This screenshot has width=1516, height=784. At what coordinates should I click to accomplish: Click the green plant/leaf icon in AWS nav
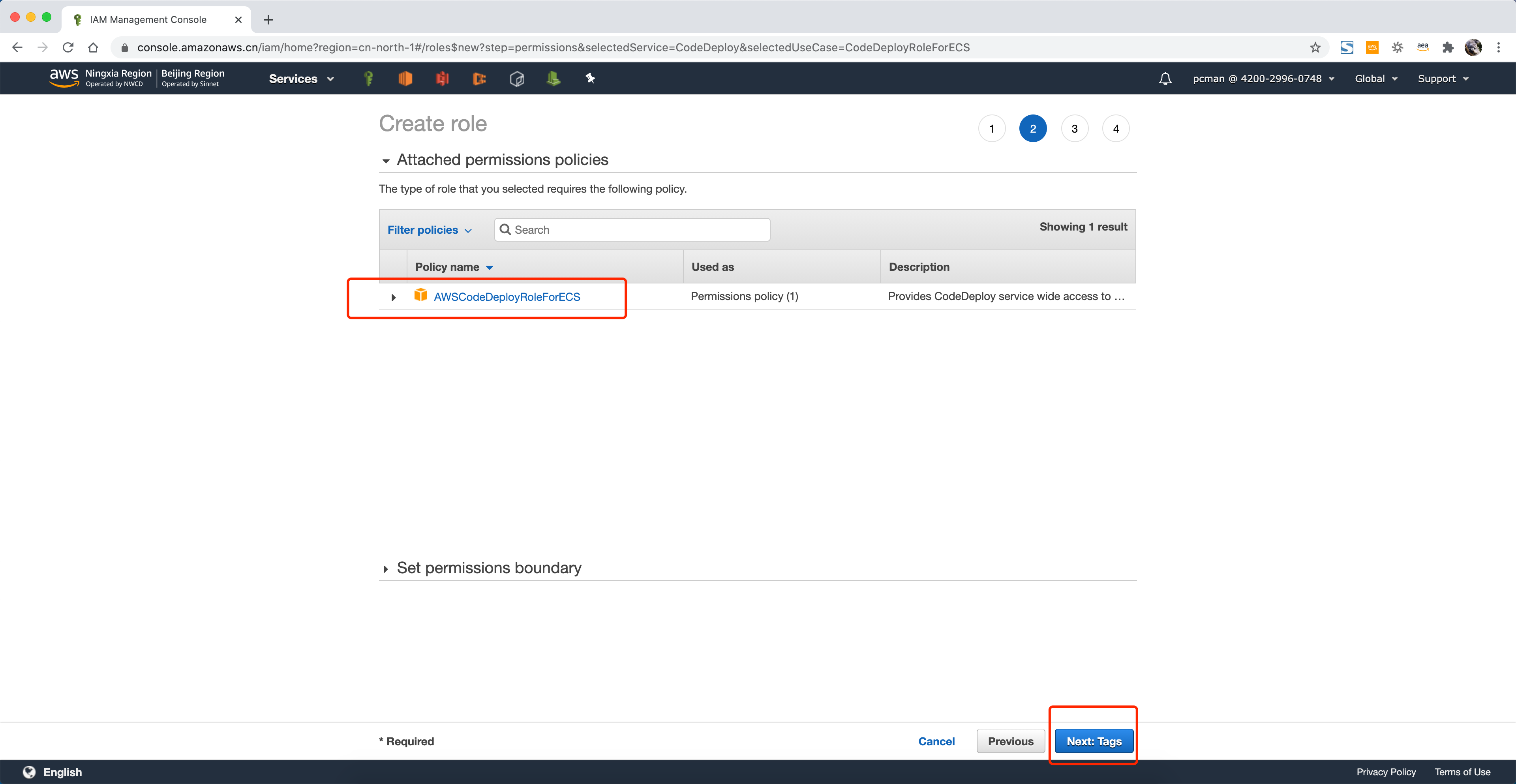554,79
